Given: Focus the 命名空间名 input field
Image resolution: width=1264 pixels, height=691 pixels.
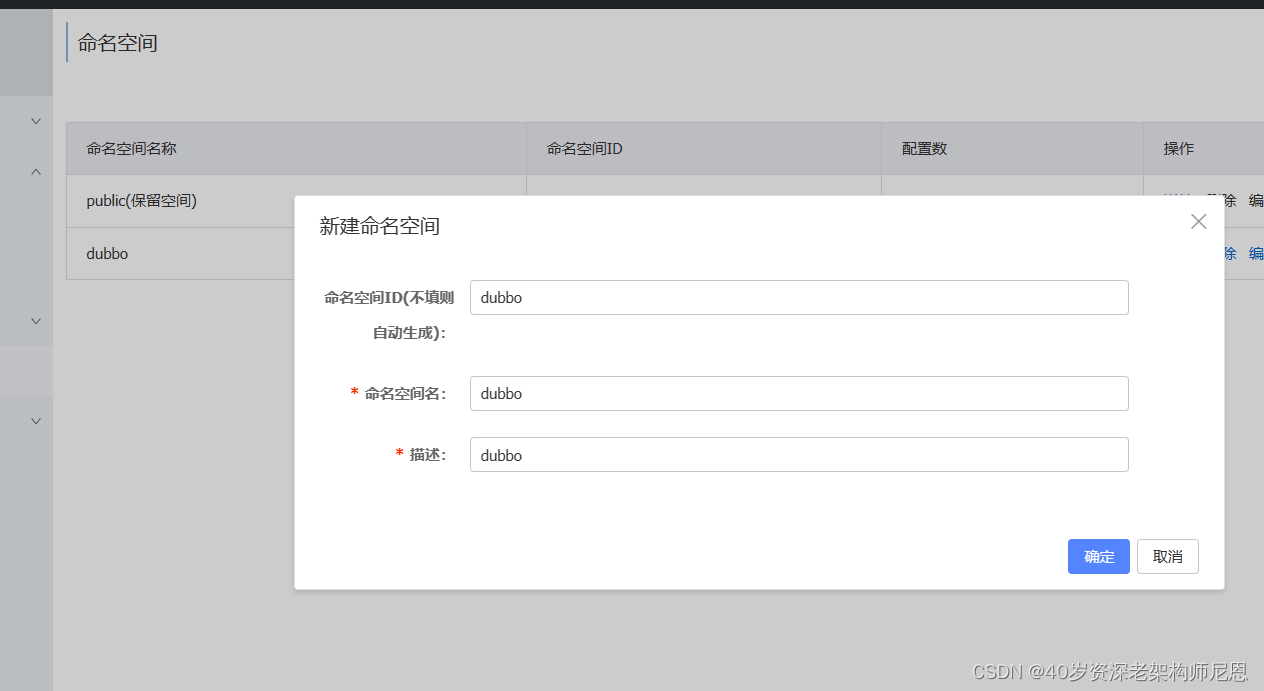Looking at the screenshot, I should (799, 393).
